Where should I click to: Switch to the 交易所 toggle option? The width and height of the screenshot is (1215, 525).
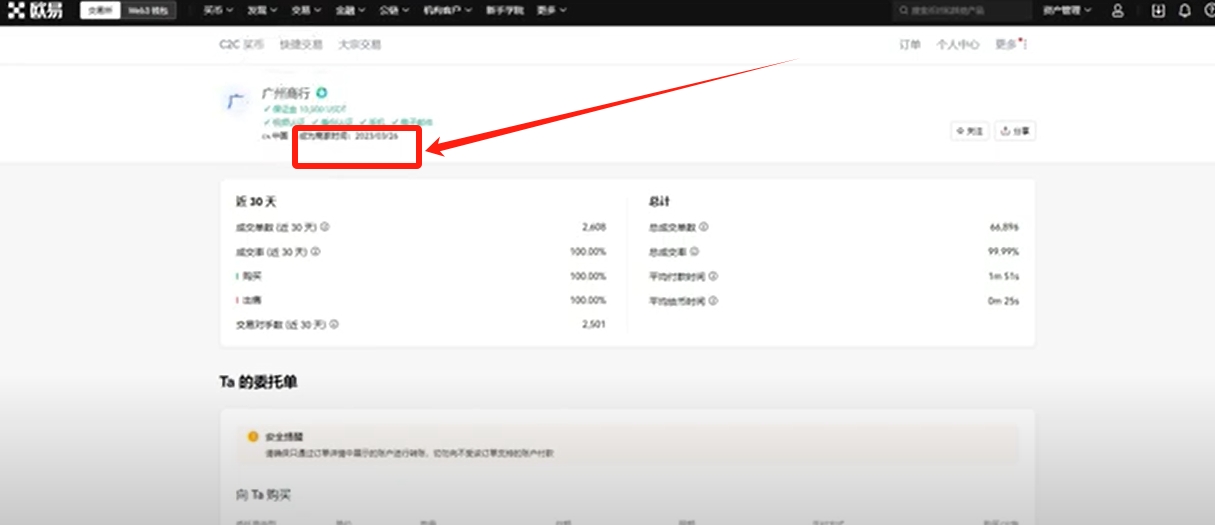click(100, 10)
